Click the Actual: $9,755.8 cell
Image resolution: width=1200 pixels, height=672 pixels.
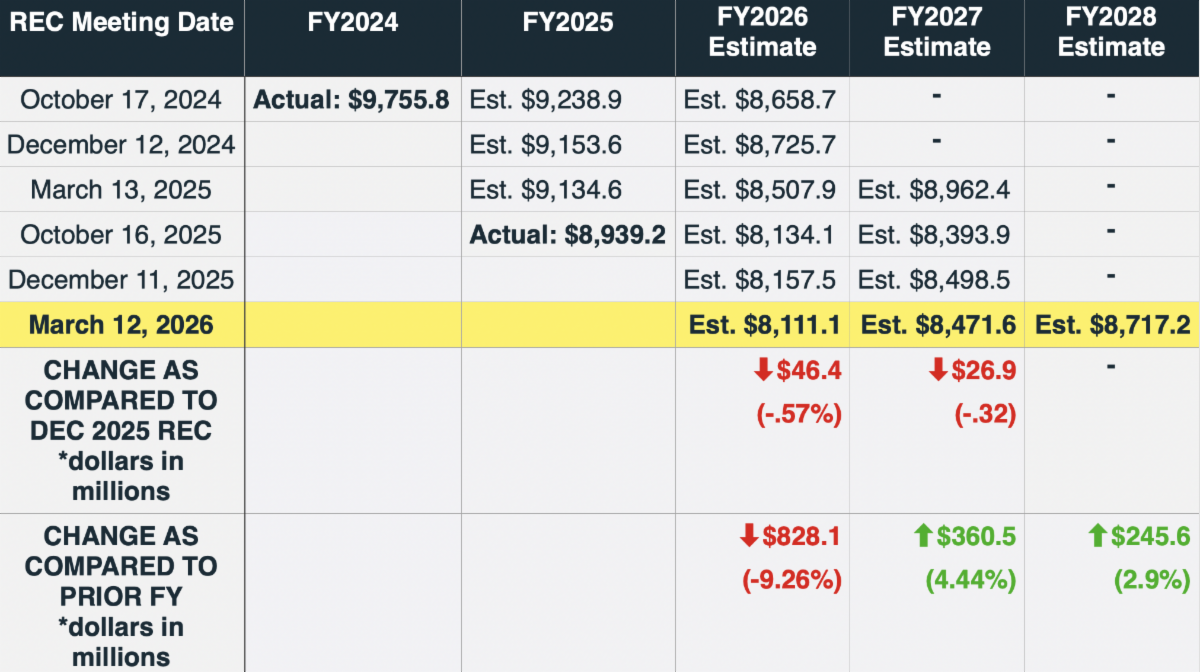351,100
